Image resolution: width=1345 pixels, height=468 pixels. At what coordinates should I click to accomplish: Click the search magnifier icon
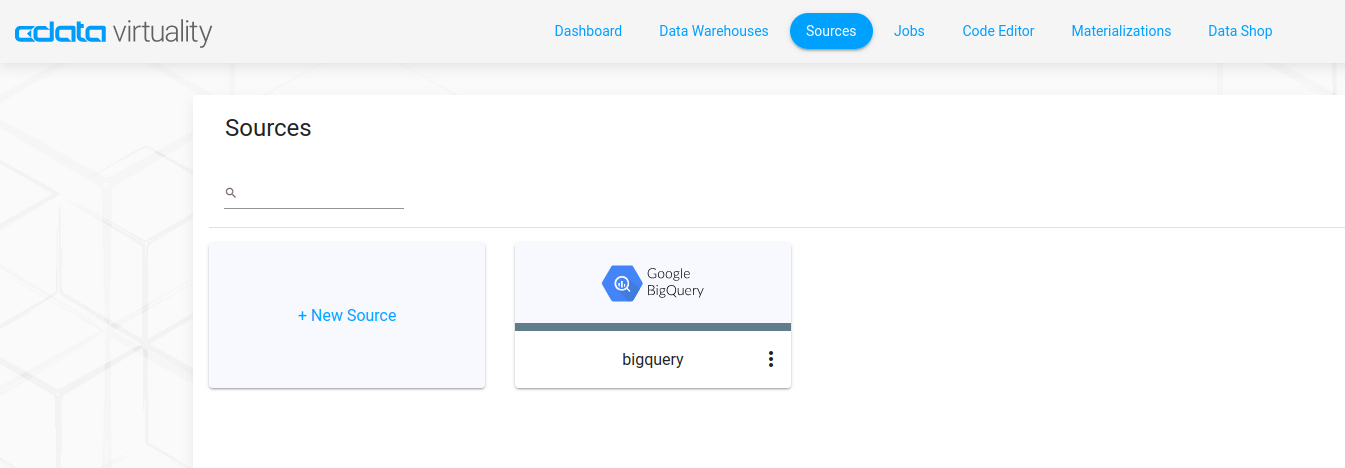click(231, 193)
